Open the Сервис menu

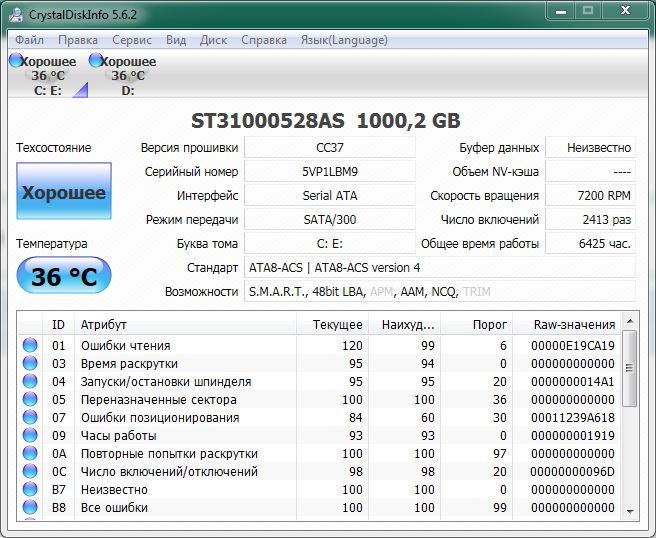(132, 40)
